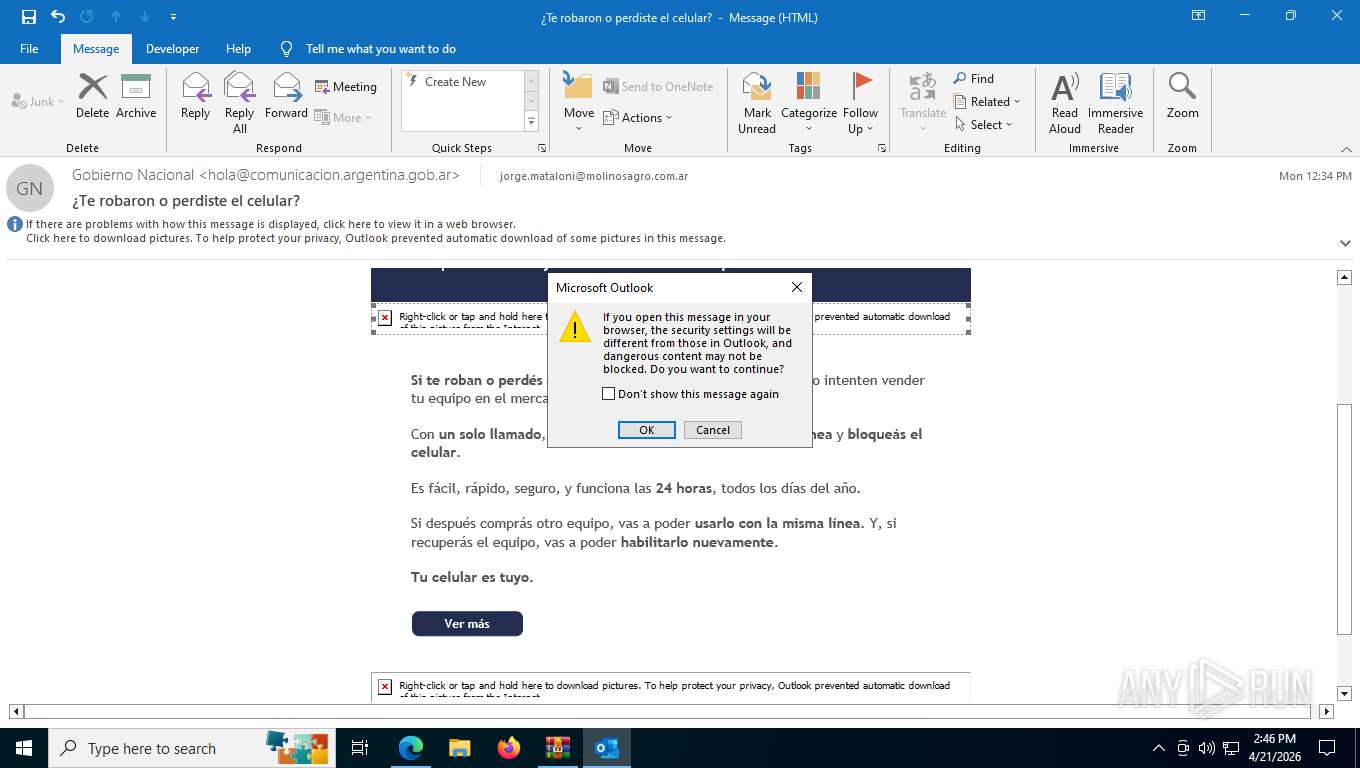The image size is (1360, 768).
Task: Open the Developer tab
Action: [172, 49]
